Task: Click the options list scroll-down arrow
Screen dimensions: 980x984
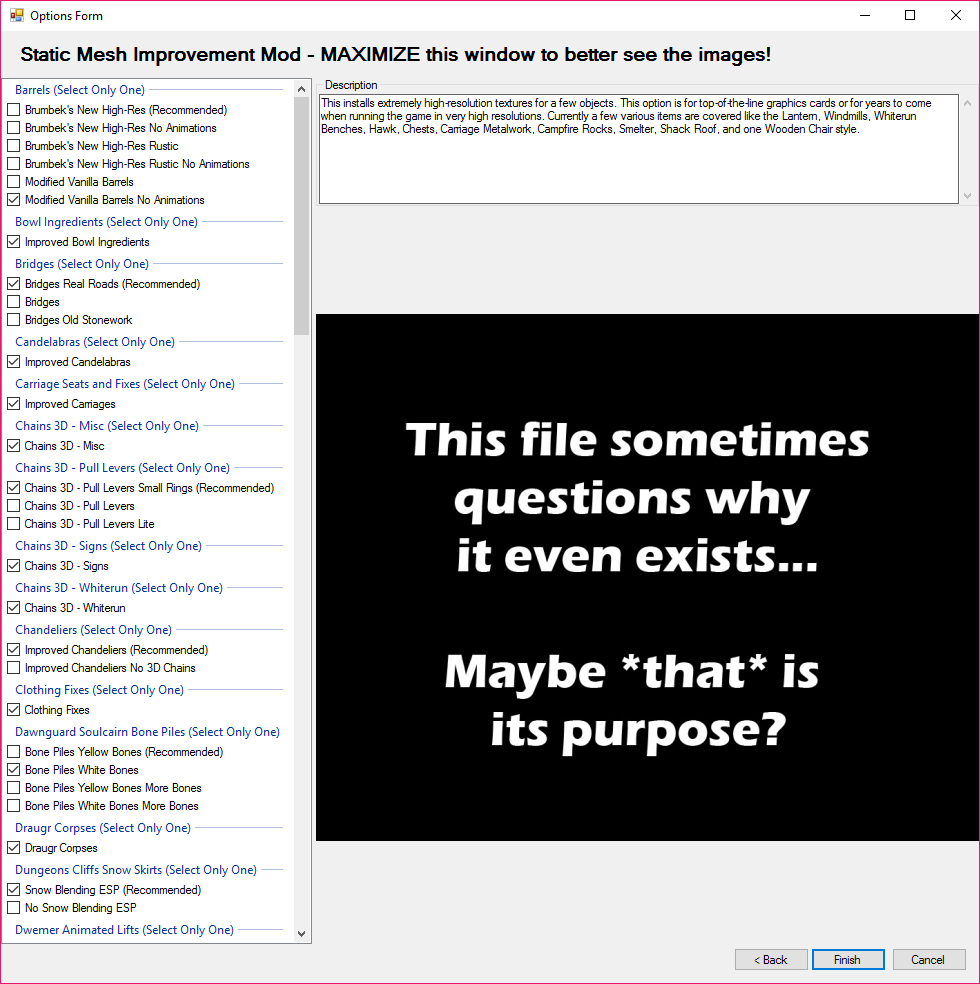Action: point(302,934)
